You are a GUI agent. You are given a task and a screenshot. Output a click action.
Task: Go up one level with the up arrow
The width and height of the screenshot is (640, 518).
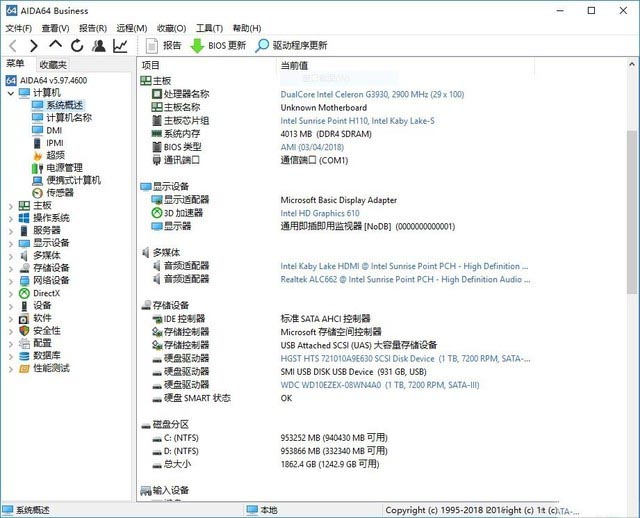[x=56, y=44]
